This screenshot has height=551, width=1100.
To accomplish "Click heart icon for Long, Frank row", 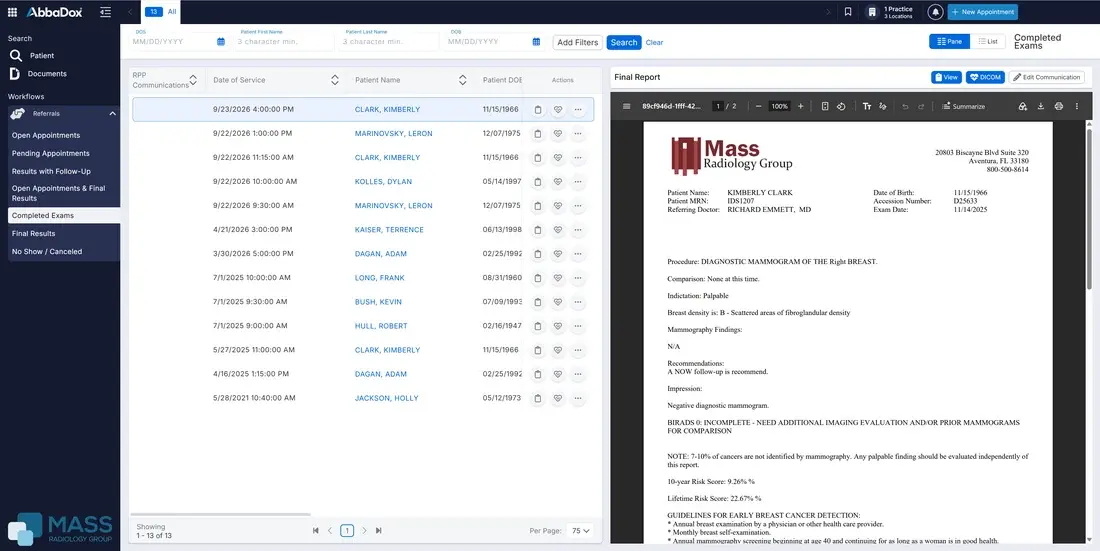I will 558,278.
